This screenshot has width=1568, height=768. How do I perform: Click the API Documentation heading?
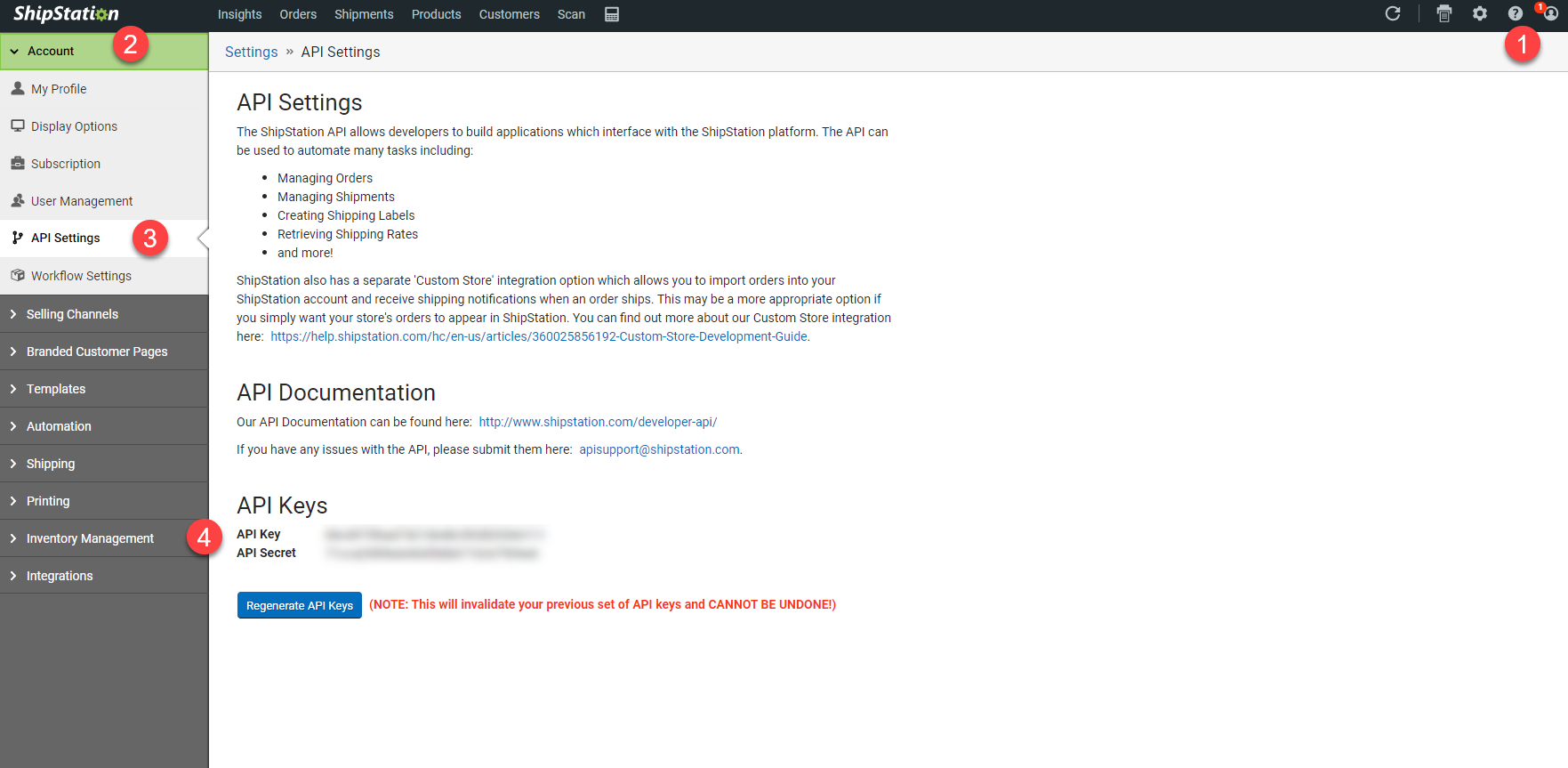tap(336, 392)
